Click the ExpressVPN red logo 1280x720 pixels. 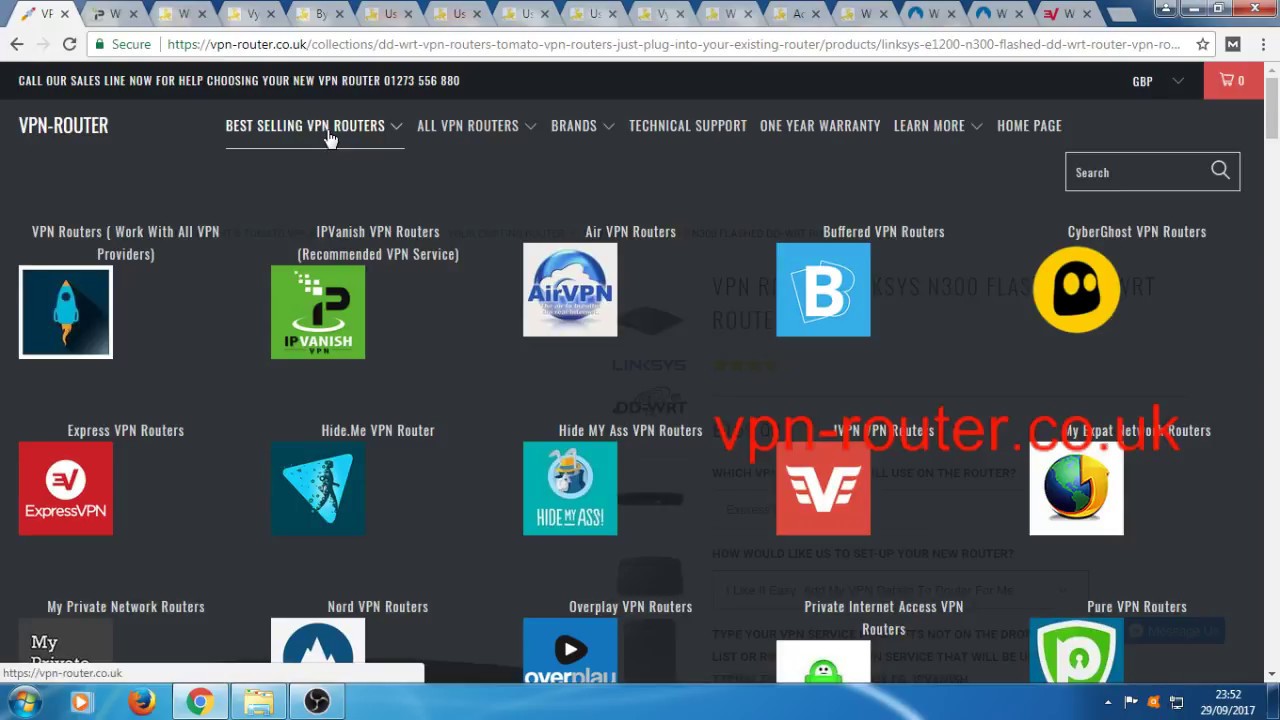(x=66, y=488)
